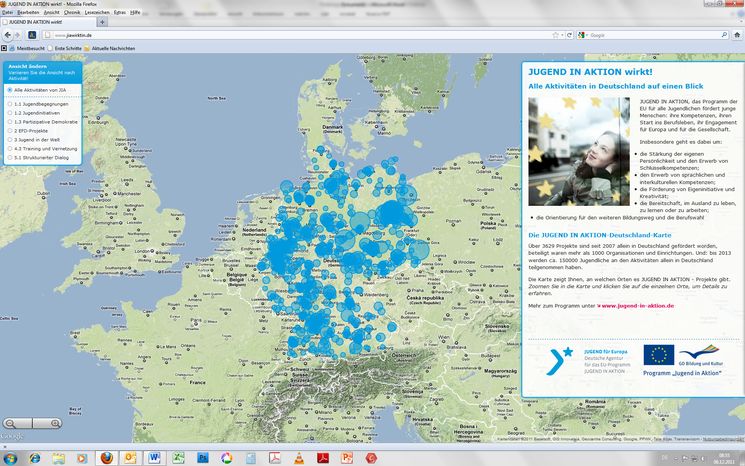Click the GD Bildung und Kultur logo
This screenshot has width=745, height=466.
click(x=700, y=356)
